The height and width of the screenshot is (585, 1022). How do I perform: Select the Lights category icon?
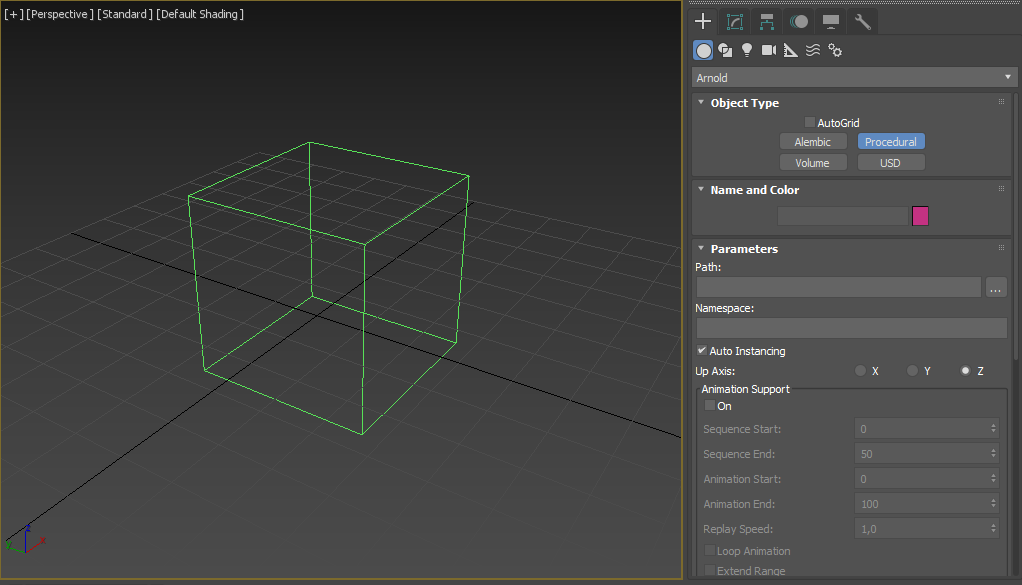747,50
